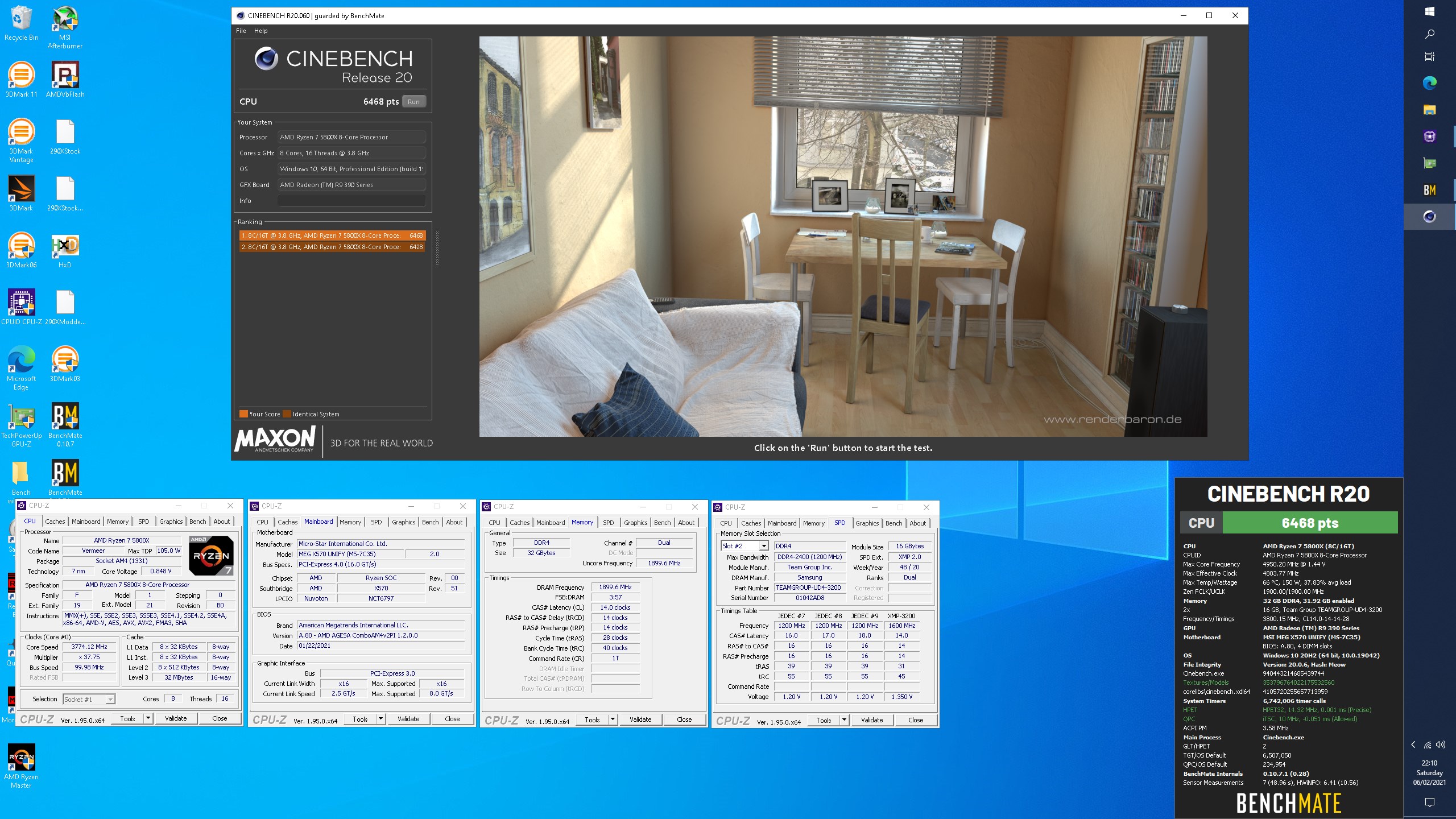Click Close button in CPU-Z SPD window
1456x819 pixels.
(916, 720)
